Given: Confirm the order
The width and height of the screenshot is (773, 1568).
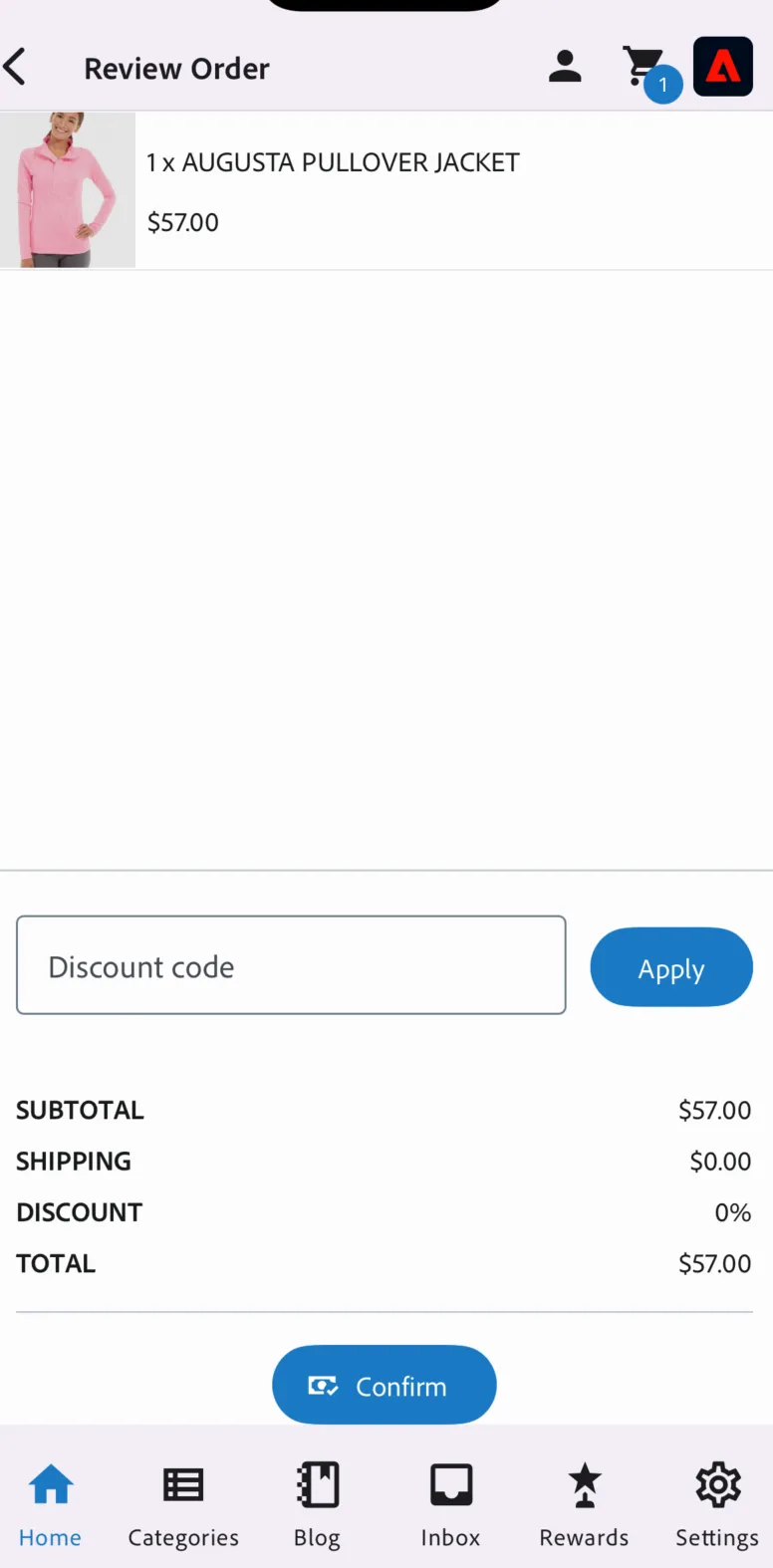Looking at the screenshot, I should coord(385,1385).
